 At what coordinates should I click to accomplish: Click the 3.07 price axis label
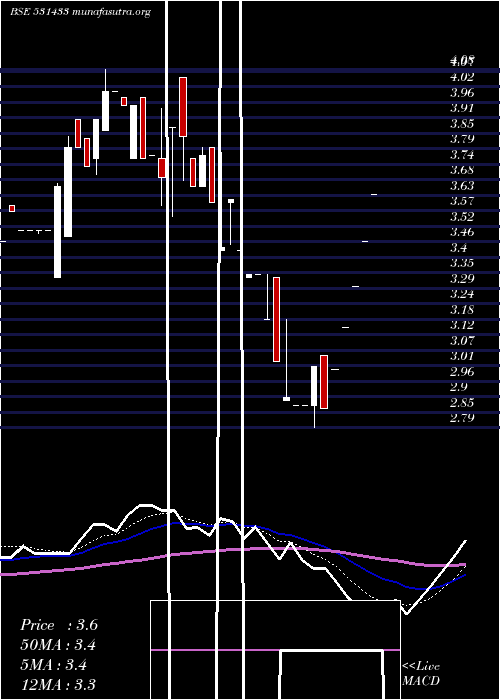pyautogui.click(x=462, y=340)
